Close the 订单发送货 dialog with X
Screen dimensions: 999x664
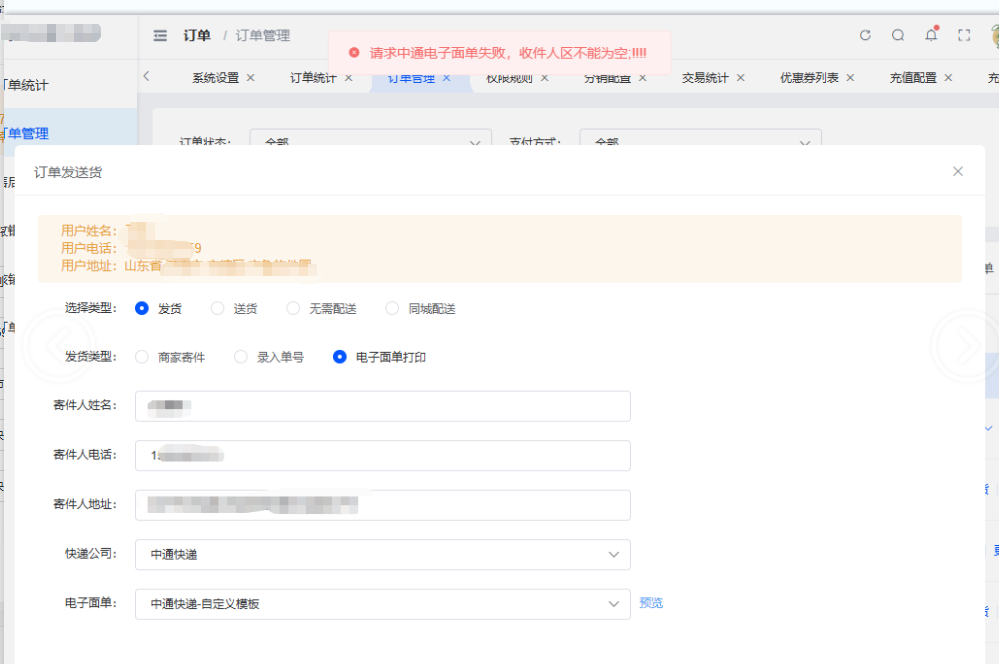coord(958,171)
